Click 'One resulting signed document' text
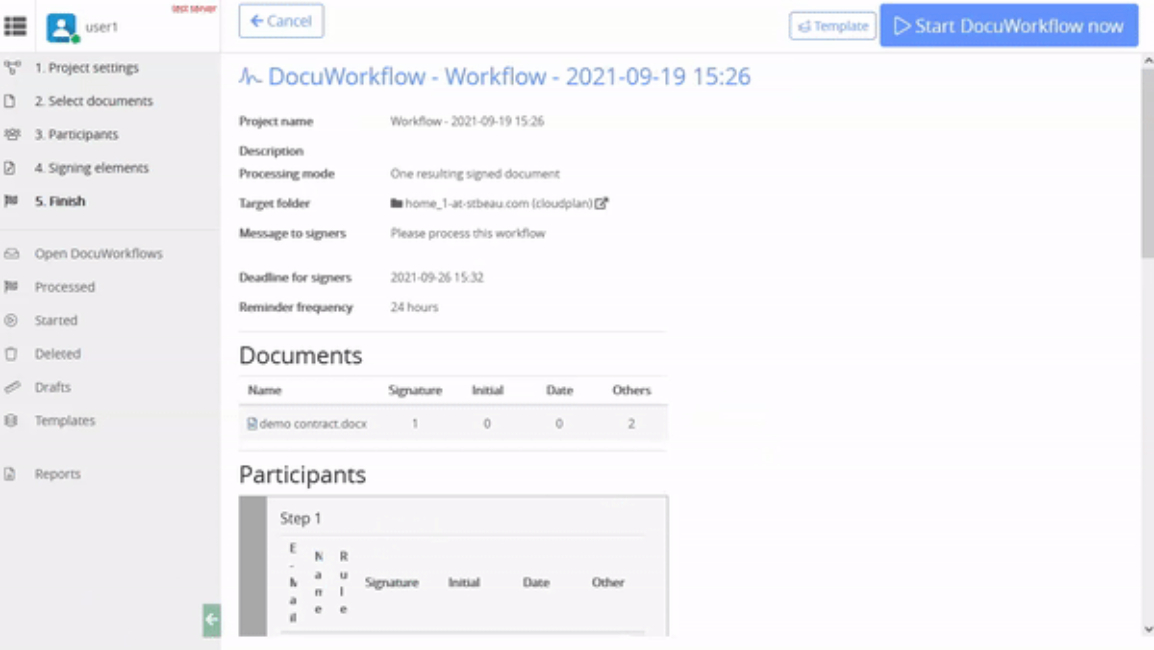 475,174
